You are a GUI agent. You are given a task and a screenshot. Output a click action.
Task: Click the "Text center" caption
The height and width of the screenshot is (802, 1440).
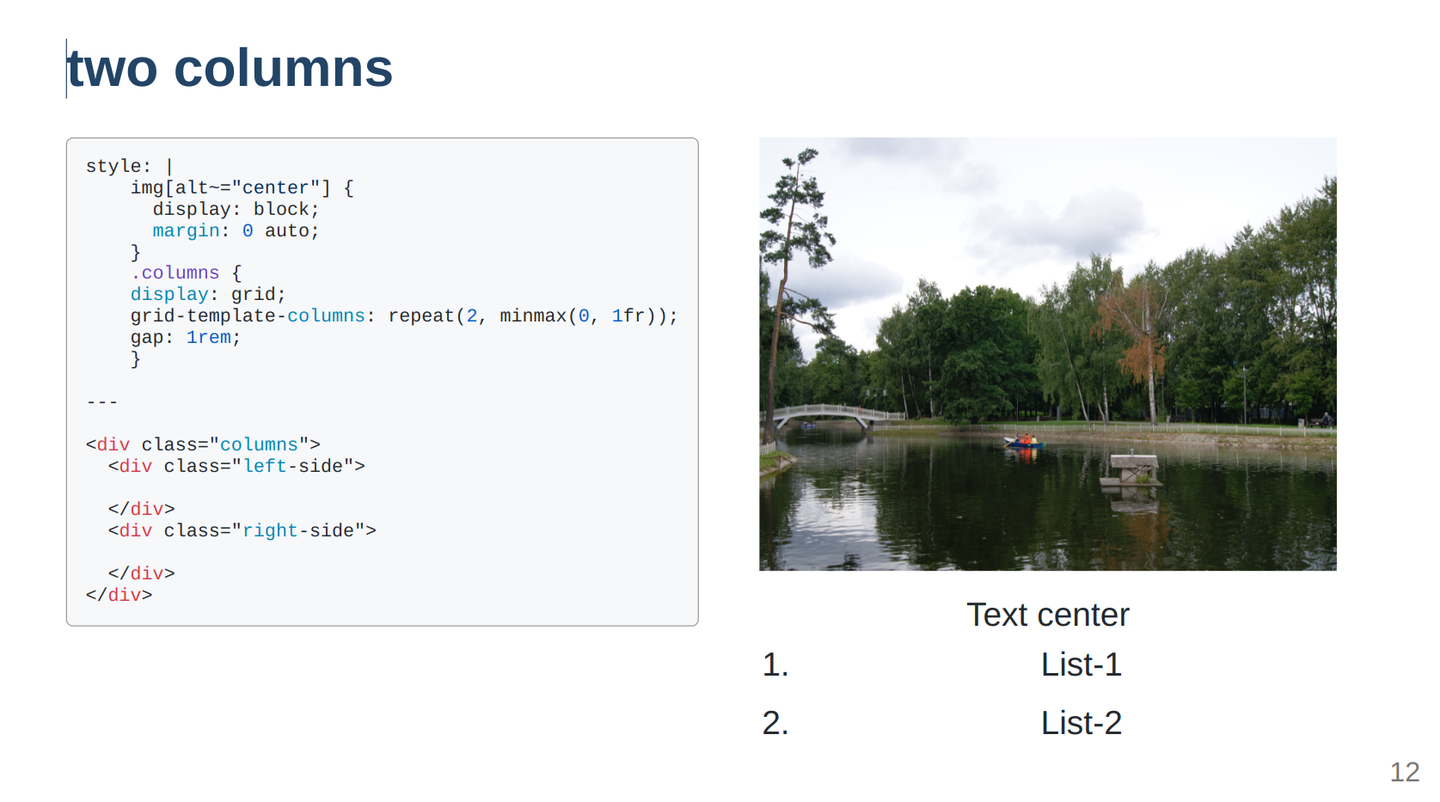click(x=1047, y=614)
